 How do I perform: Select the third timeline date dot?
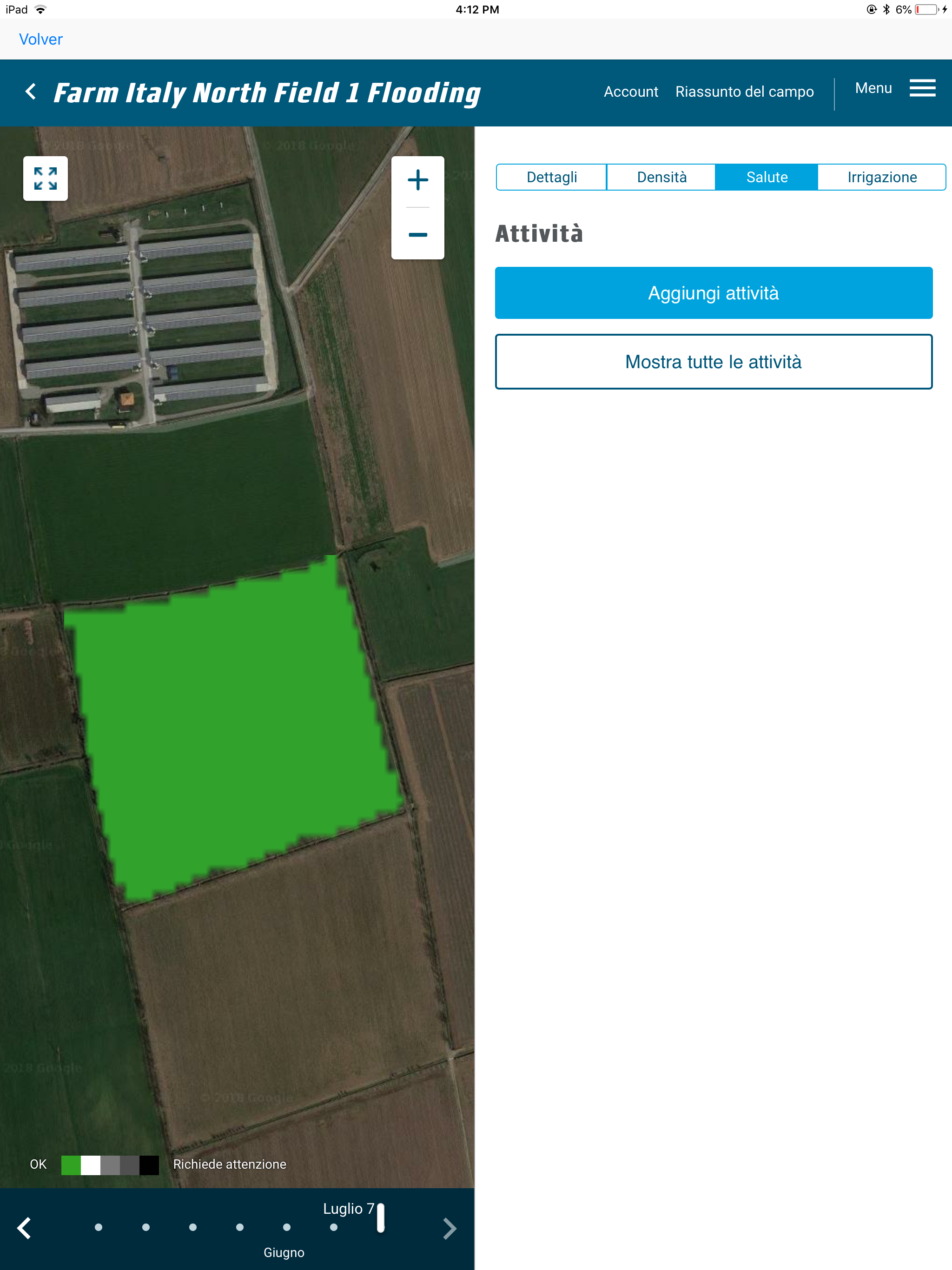pos(193,1227)
